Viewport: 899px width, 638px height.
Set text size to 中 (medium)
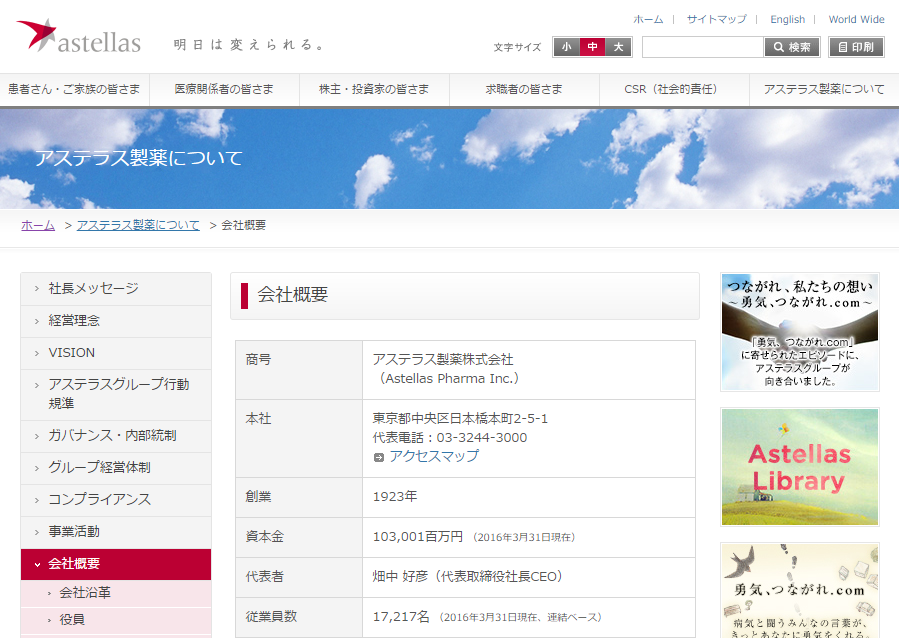click(592, 47)
